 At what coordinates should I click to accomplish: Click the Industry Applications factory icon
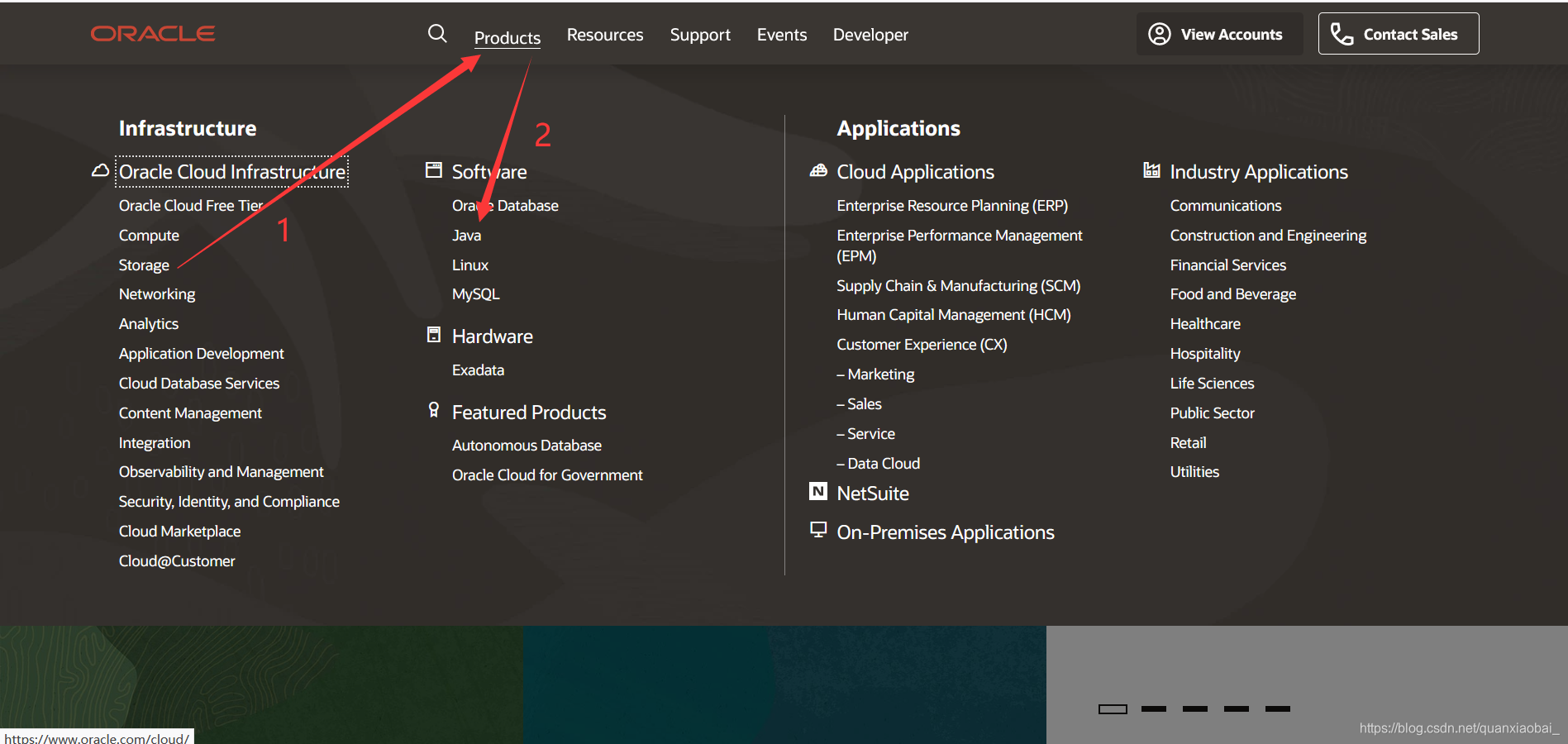[x=1151, y=170]
